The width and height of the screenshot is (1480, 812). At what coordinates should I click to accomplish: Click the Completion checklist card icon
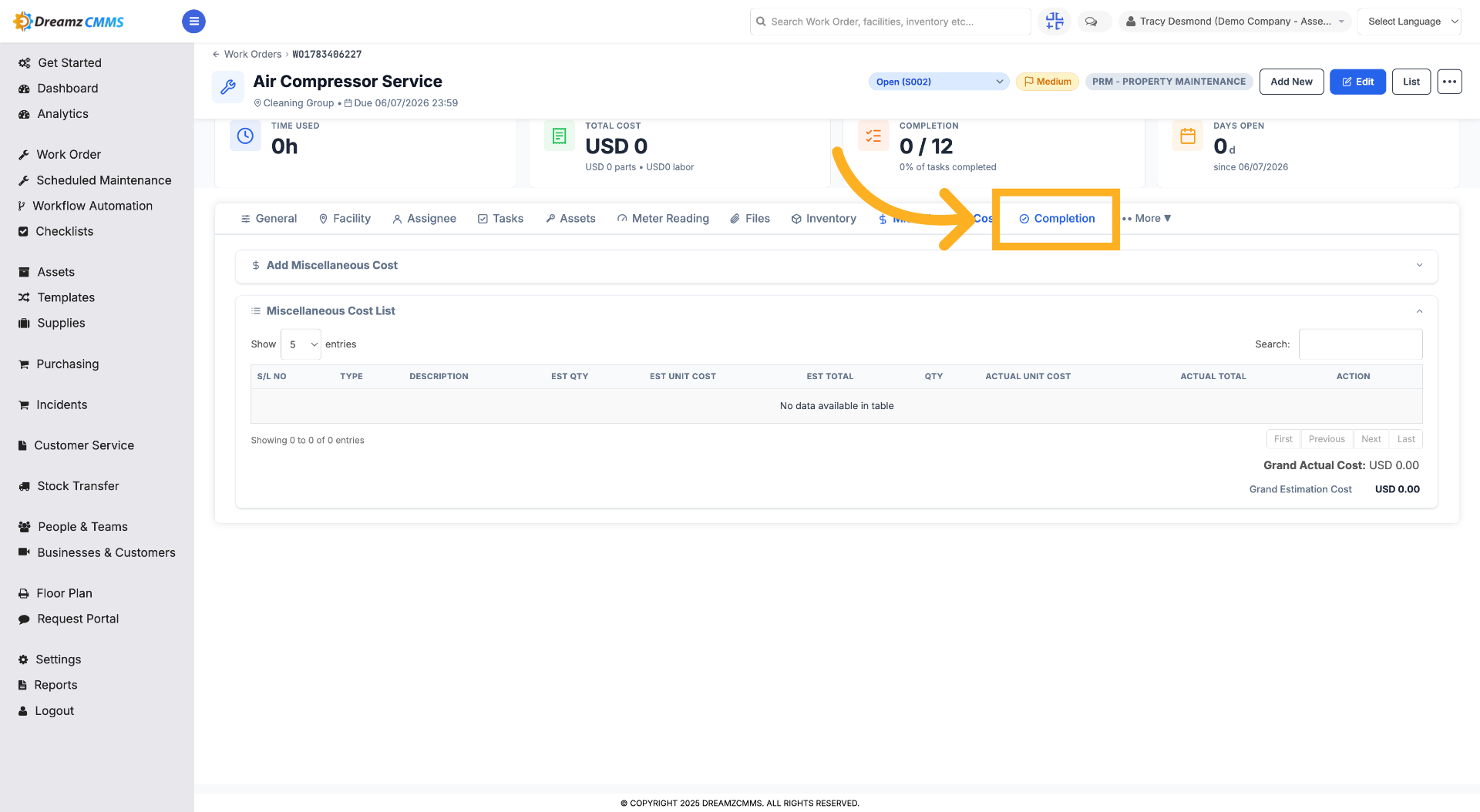pos(873,136)
